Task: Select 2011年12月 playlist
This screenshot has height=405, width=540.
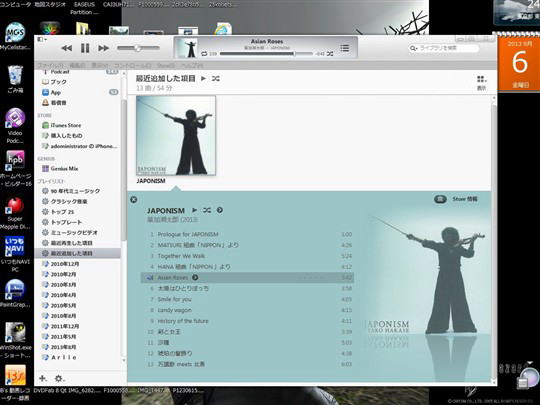Action: click(65, 326)
